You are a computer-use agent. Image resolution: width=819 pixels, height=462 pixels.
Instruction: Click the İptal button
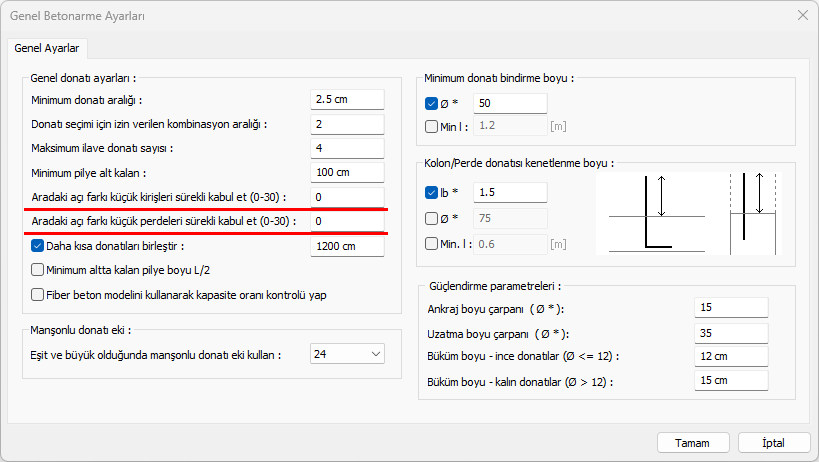773,443
